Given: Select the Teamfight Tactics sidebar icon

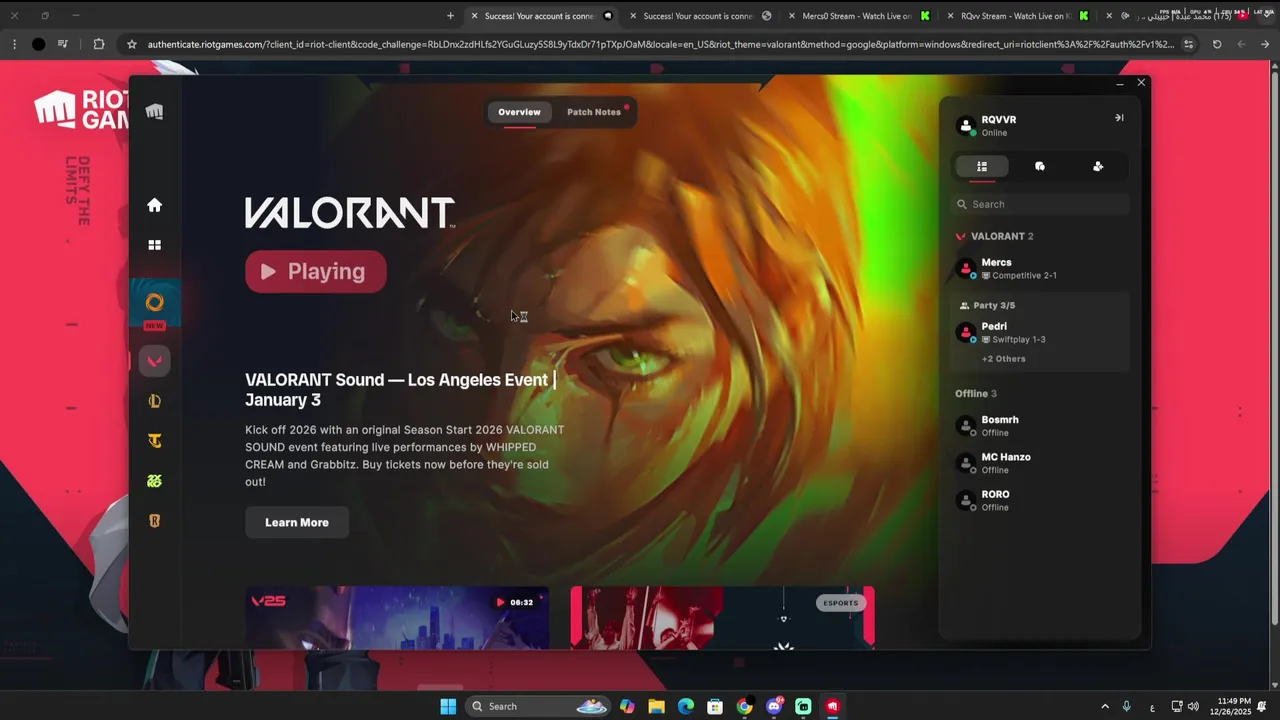Looking at the screenshot, I should [154, 441].
